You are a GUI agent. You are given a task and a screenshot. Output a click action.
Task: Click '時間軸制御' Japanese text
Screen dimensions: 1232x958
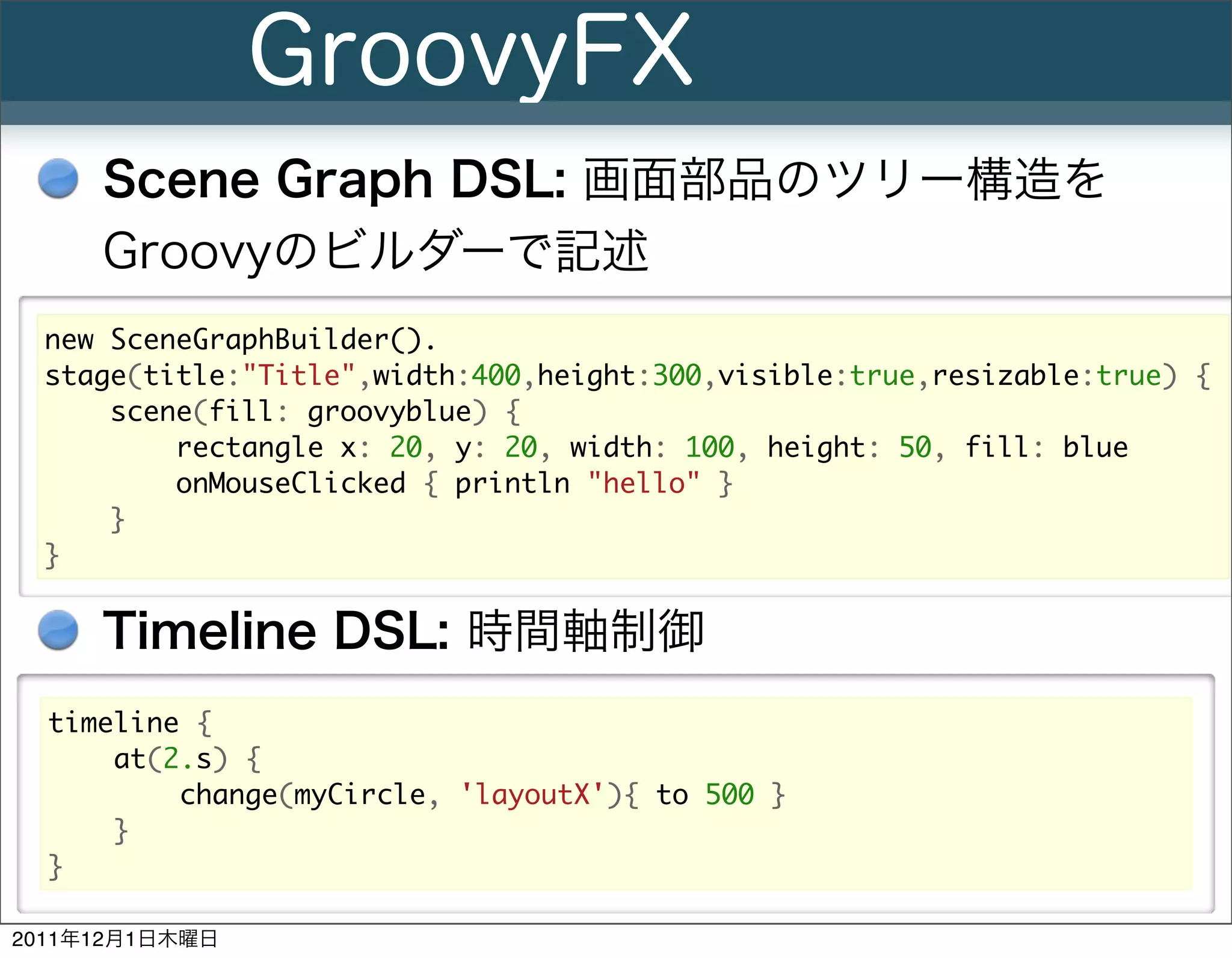click(x=585, y=630)
